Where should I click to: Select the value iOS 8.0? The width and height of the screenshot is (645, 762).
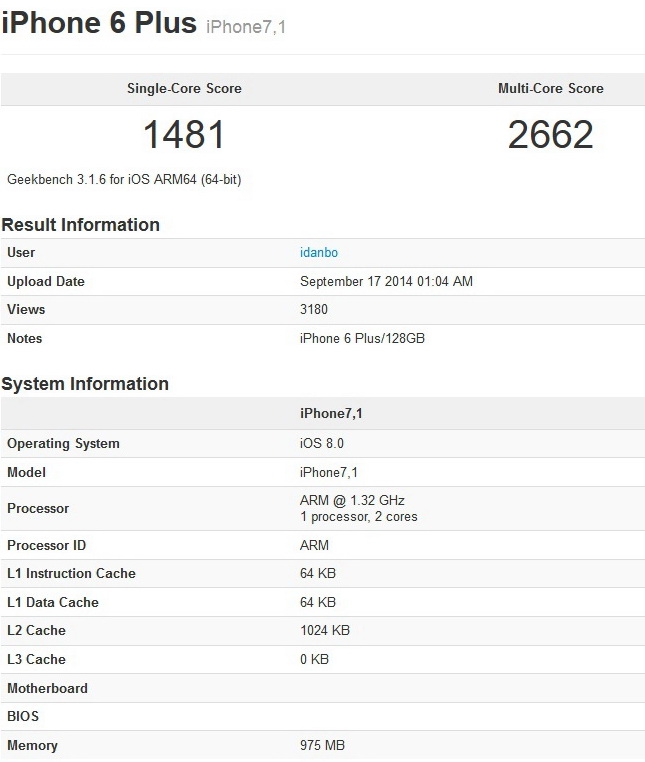click(321, 444)
